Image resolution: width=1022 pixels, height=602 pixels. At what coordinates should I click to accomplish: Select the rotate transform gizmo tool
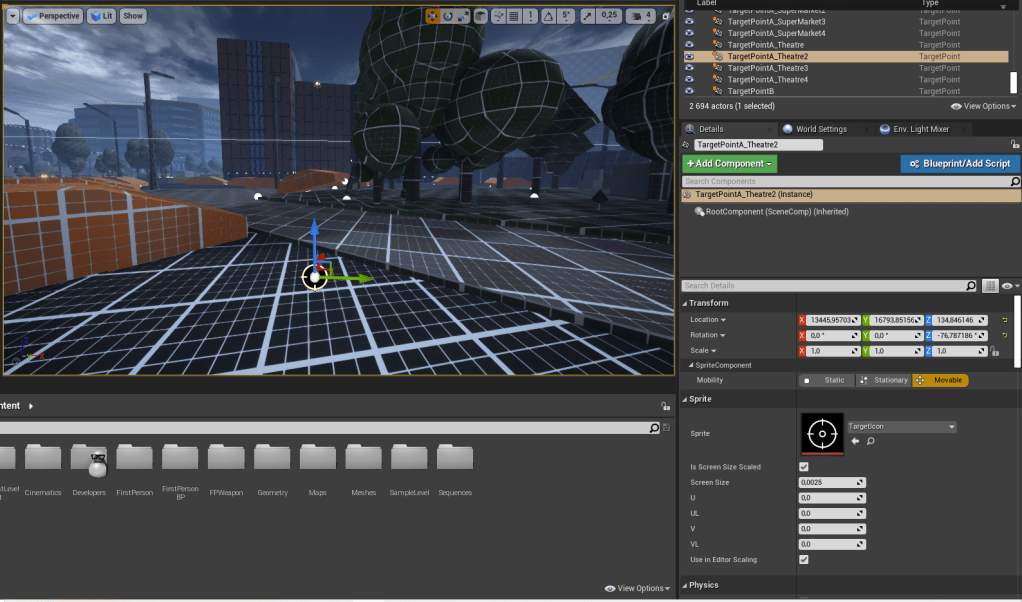(x=448, y=16)
